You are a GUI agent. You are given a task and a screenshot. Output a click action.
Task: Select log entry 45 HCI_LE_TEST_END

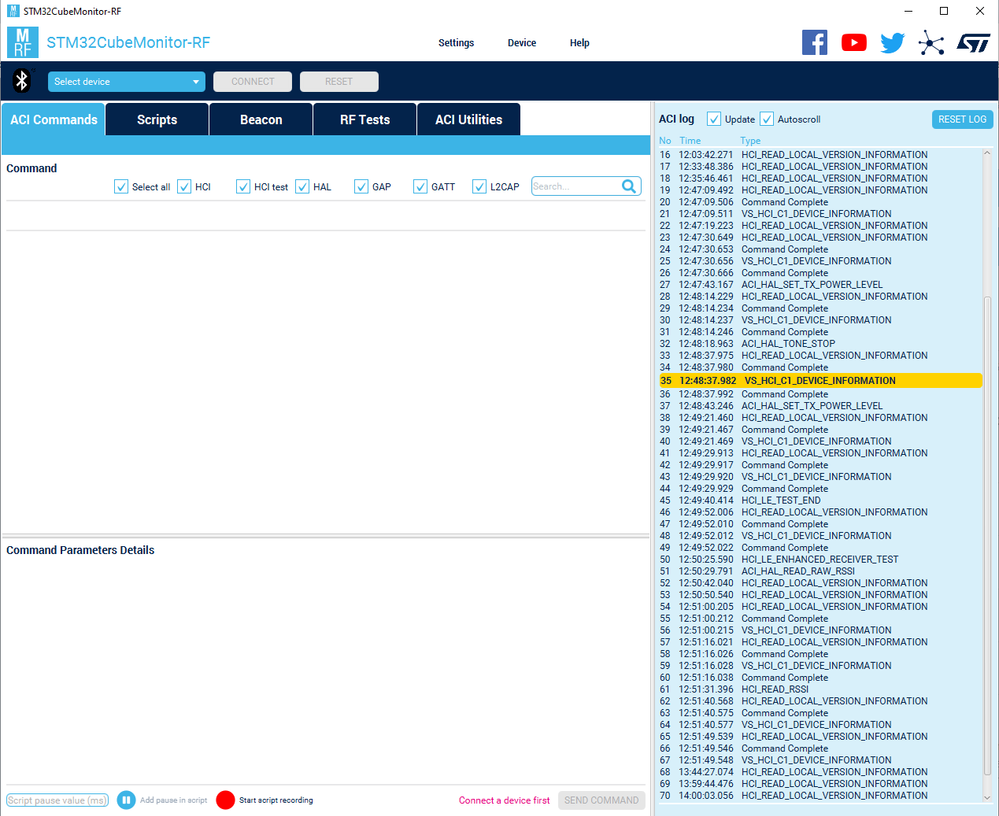821,500
